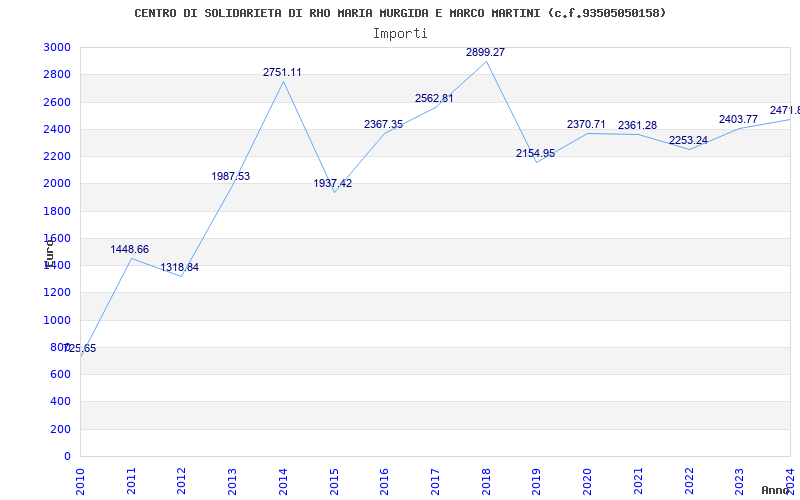Select data label 2403.77
800x500 pixels.
coord(738,119)
